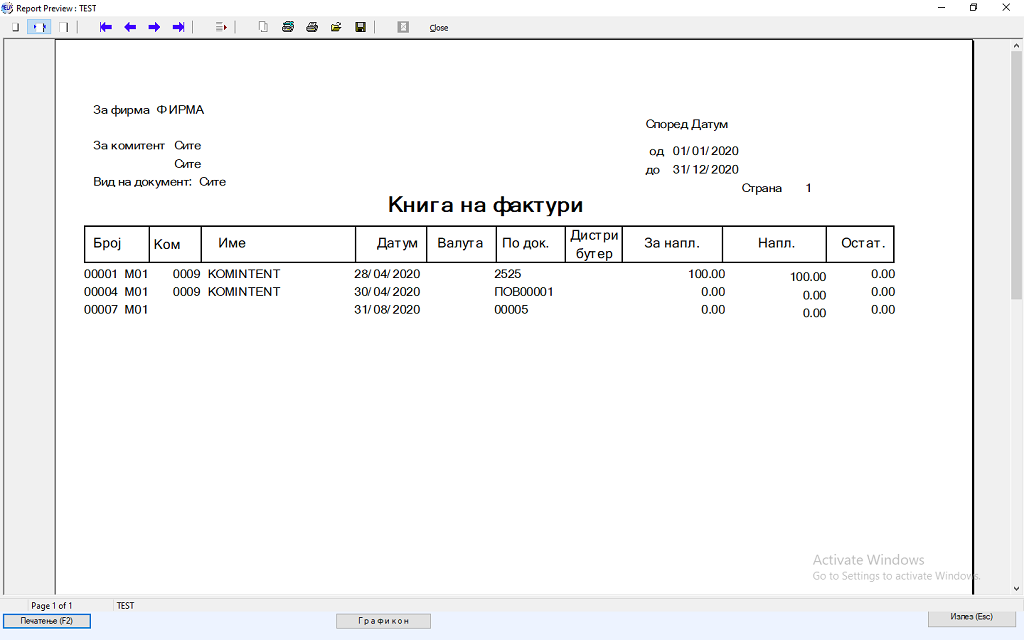The width and height of the screenshot is (1024, 640).
Task: Click the Графикон button
Action: tap(385, 621)
